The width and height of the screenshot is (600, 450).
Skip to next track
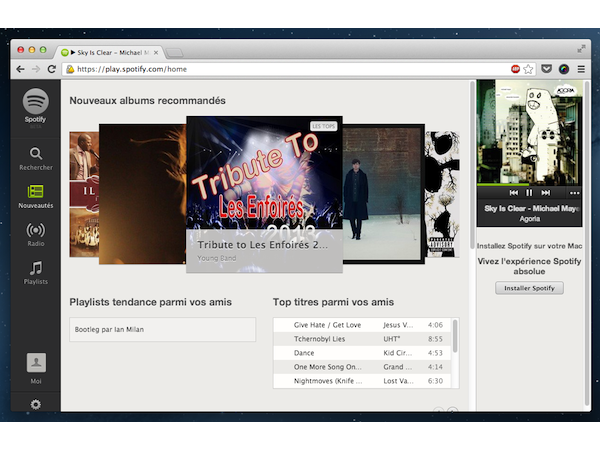[546, 193]
